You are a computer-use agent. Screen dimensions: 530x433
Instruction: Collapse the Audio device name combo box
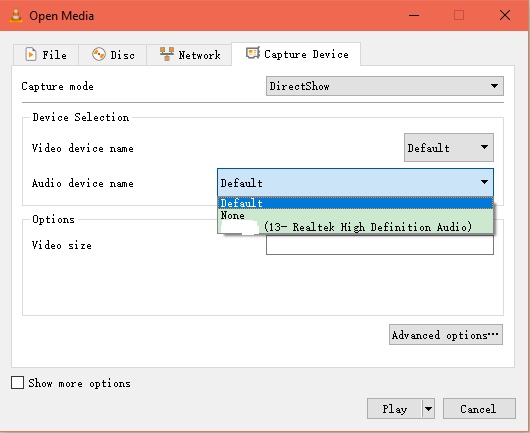pyautogui.click(x=355, y=183)
